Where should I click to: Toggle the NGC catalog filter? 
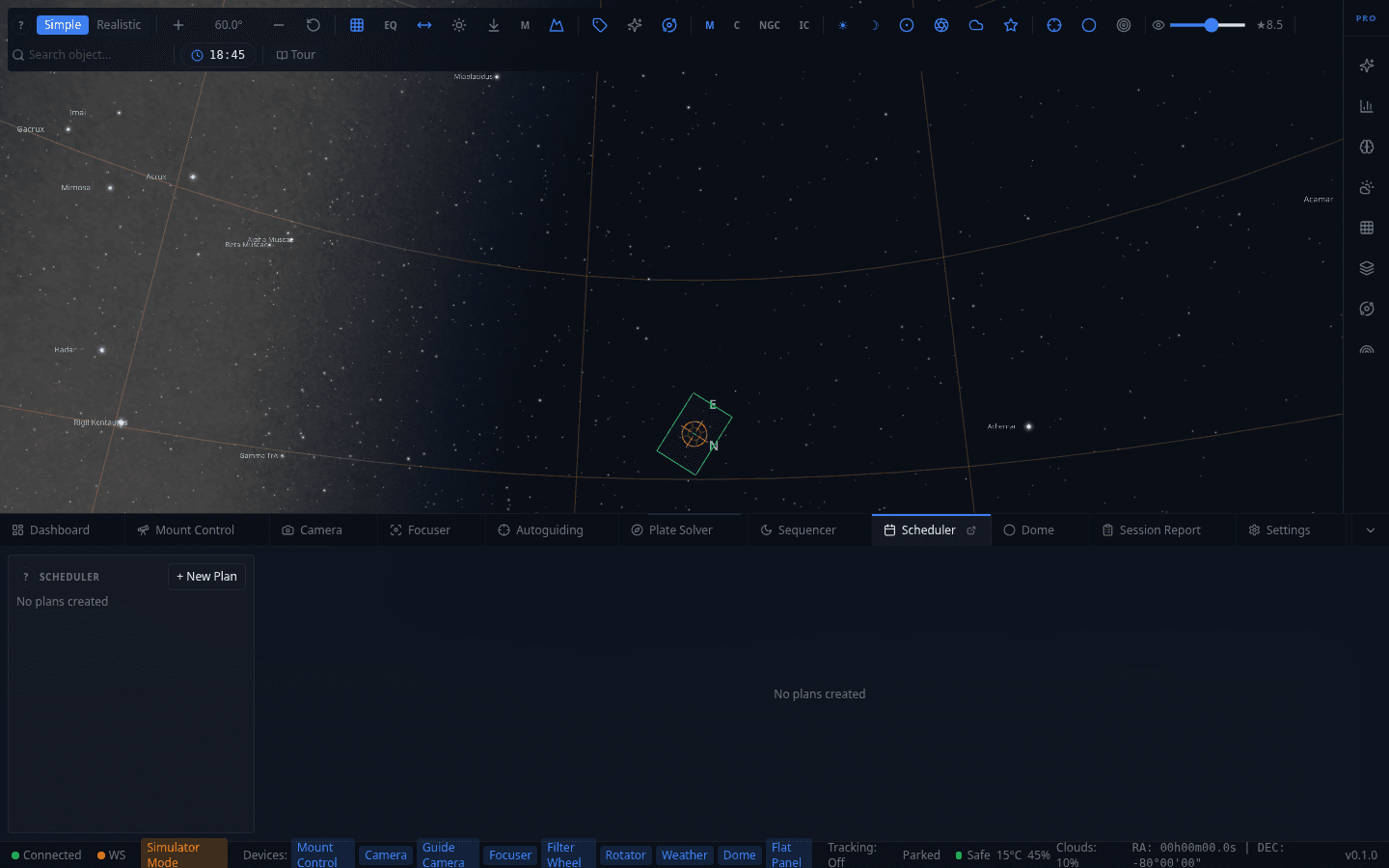click(x=770, y=25)
